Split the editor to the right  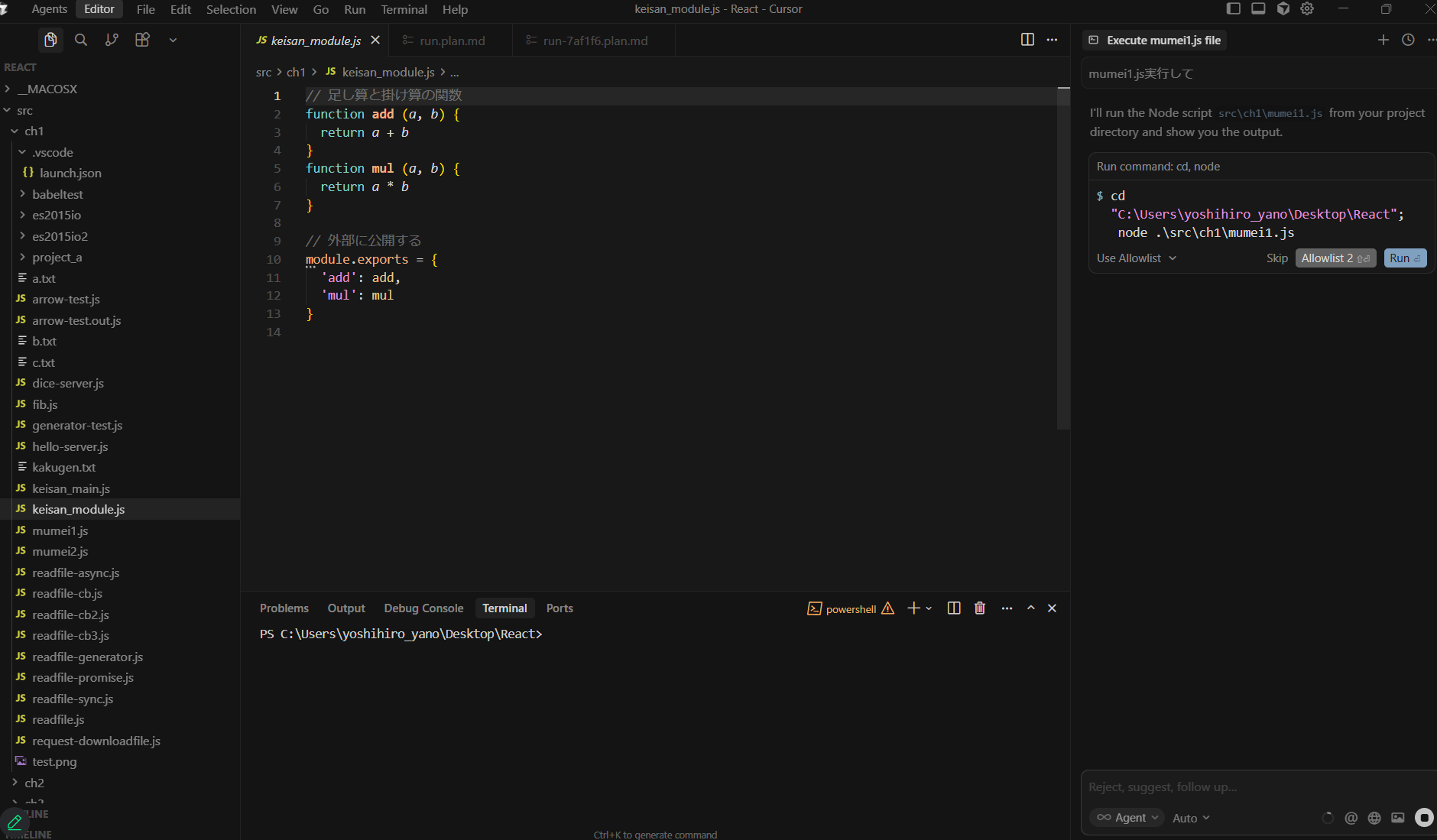click(x=1027, y=39)
